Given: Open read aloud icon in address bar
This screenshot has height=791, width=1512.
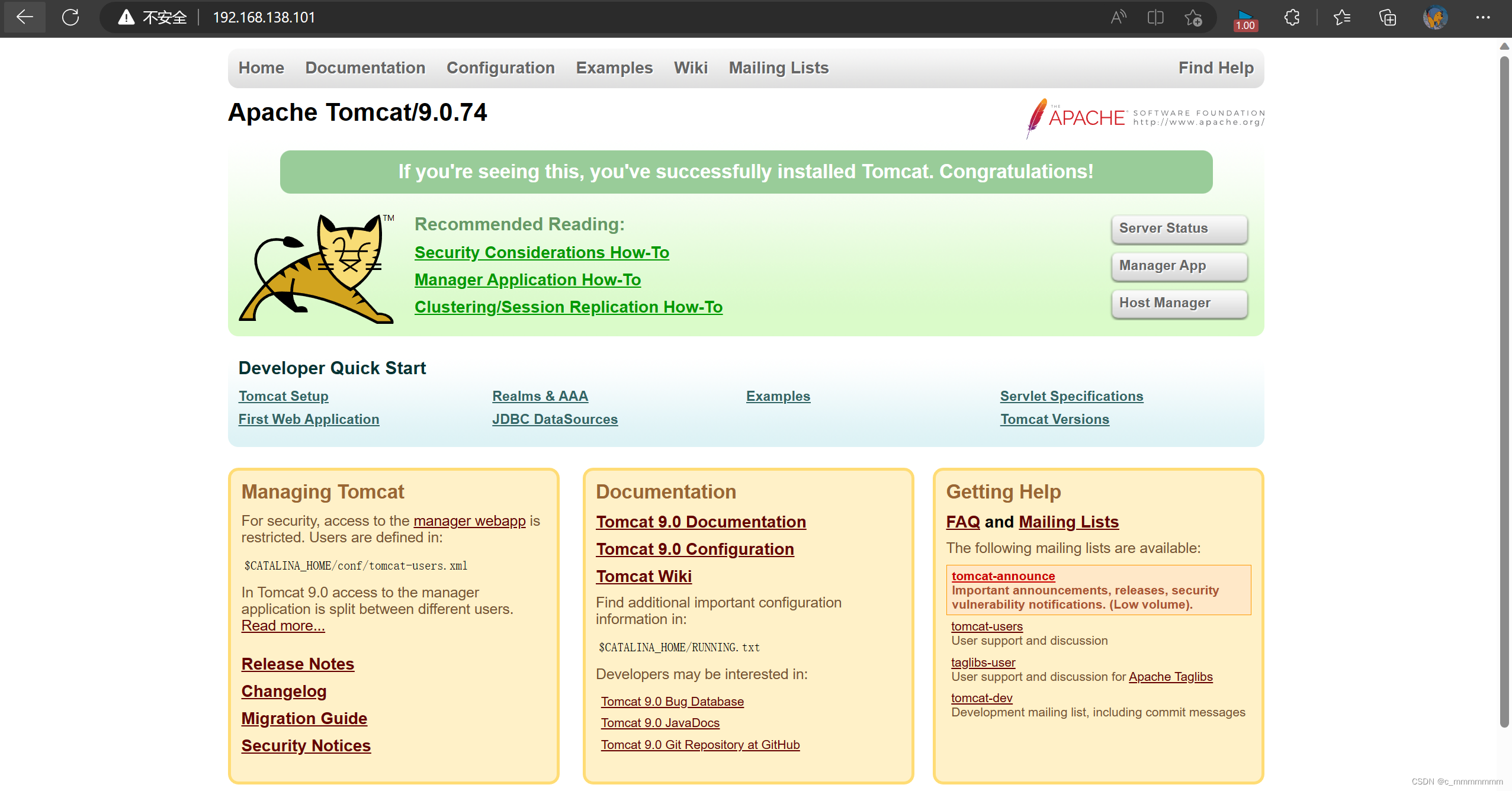Looking at the screenshot, I should coord(1118,17).
